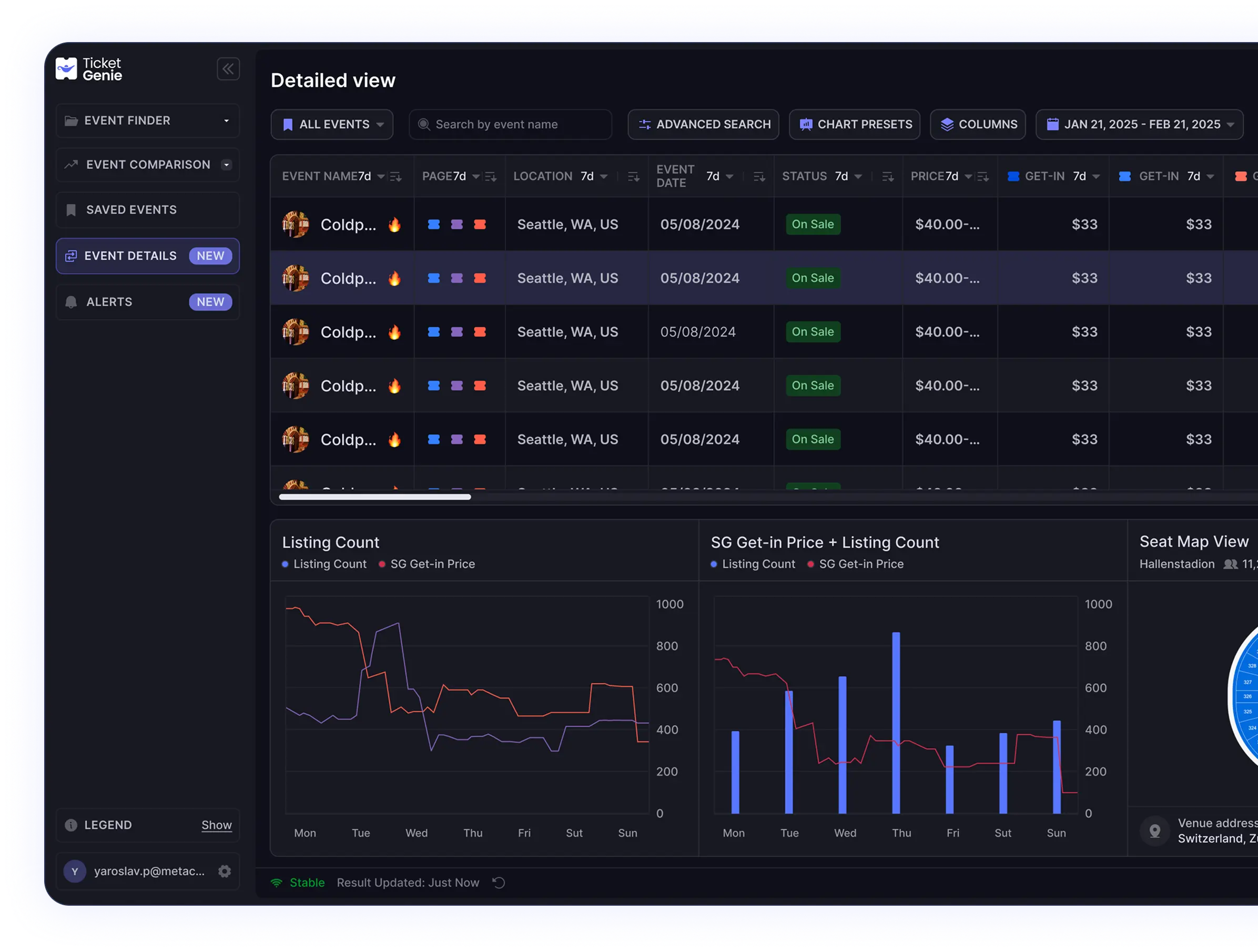Show the legend
1258x952 pixels.
[217, 825]
